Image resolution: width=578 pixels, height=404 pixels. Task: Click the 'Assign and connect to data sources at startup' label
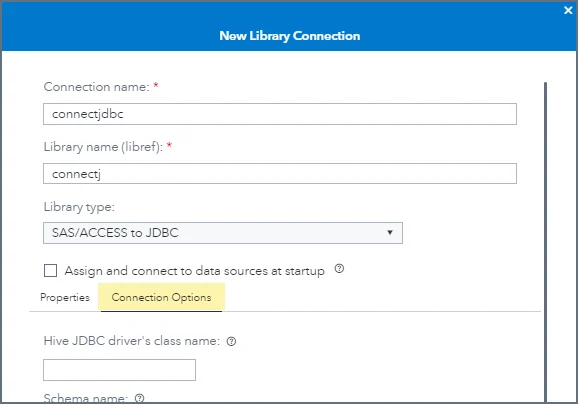tap(195, 271)
